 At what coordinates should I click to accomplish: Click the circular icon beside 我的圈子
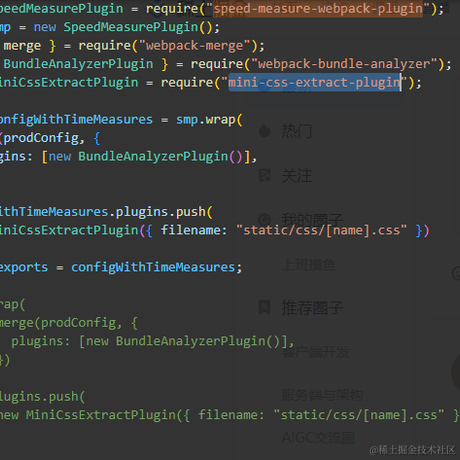(265, 219)
